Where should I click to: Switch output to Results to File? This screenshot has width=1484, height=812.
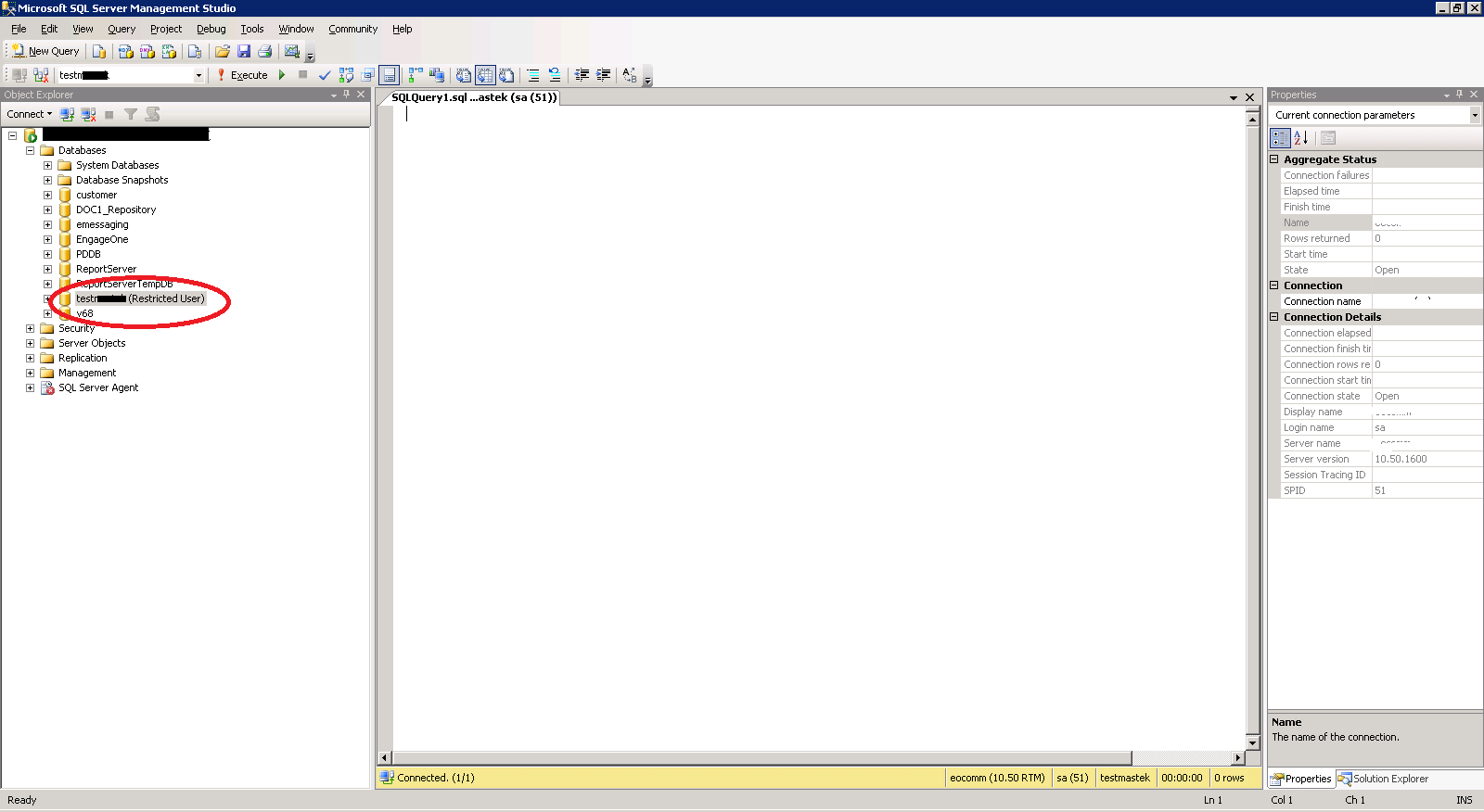click(x=506, y=75)
